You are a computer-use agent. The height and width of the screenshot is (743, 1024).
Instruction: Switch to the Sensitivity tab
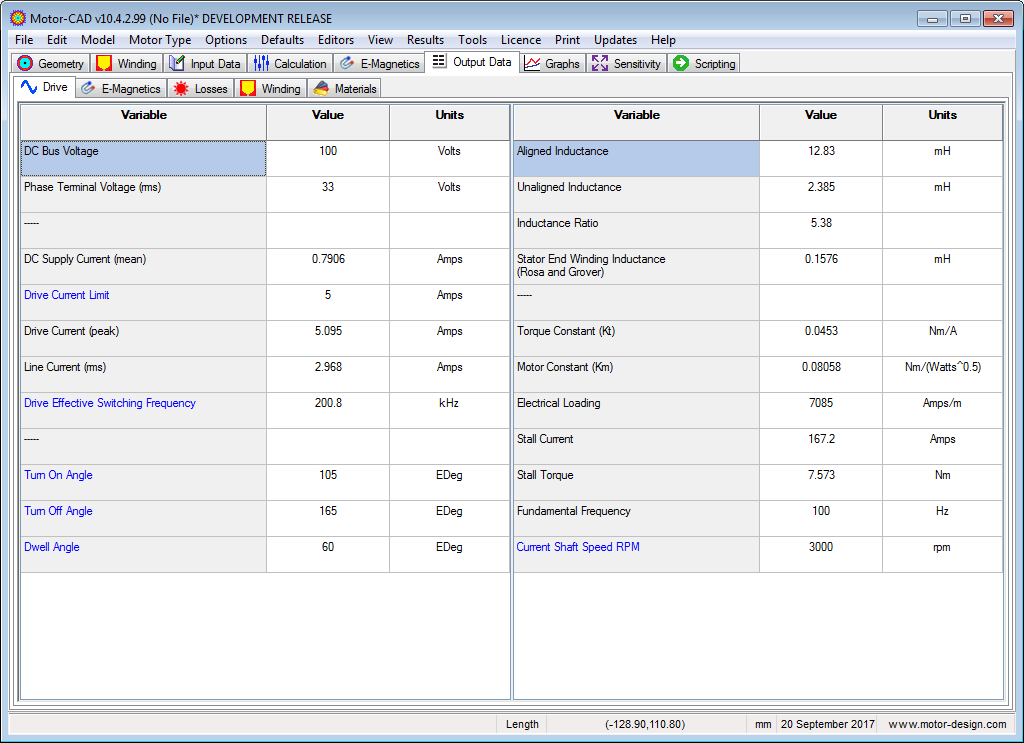point(626,63)
